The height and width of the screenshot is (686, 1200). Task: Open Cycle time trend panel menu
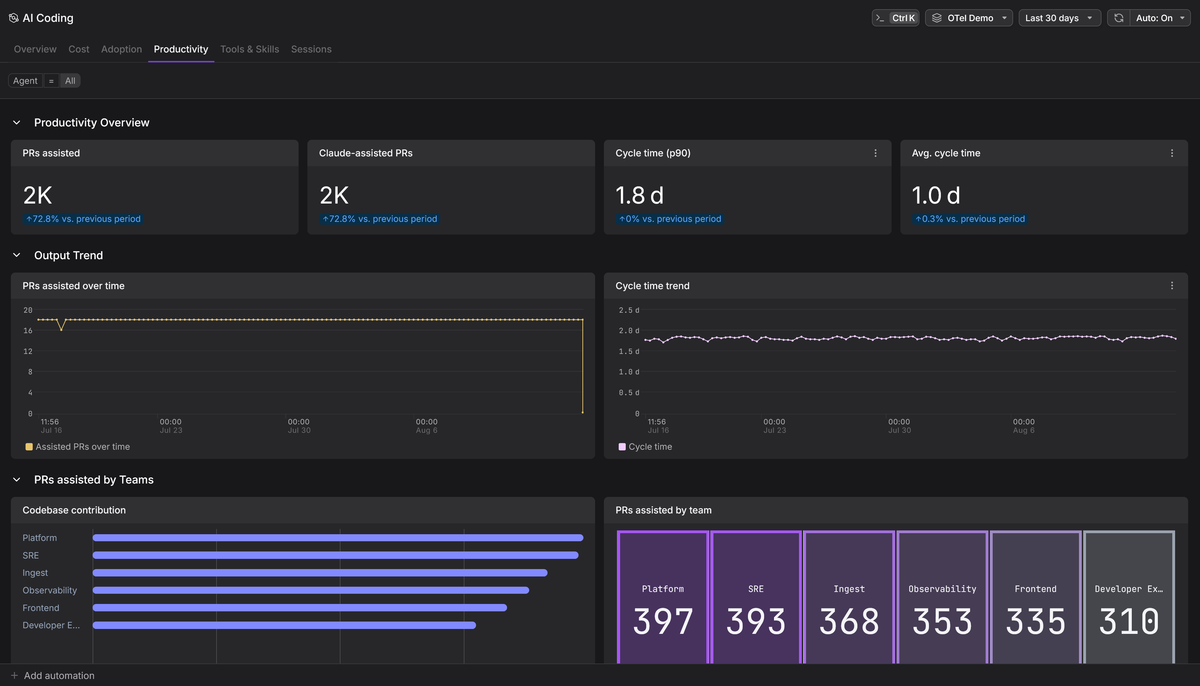pyautogui.click(x=1172, y=286)
